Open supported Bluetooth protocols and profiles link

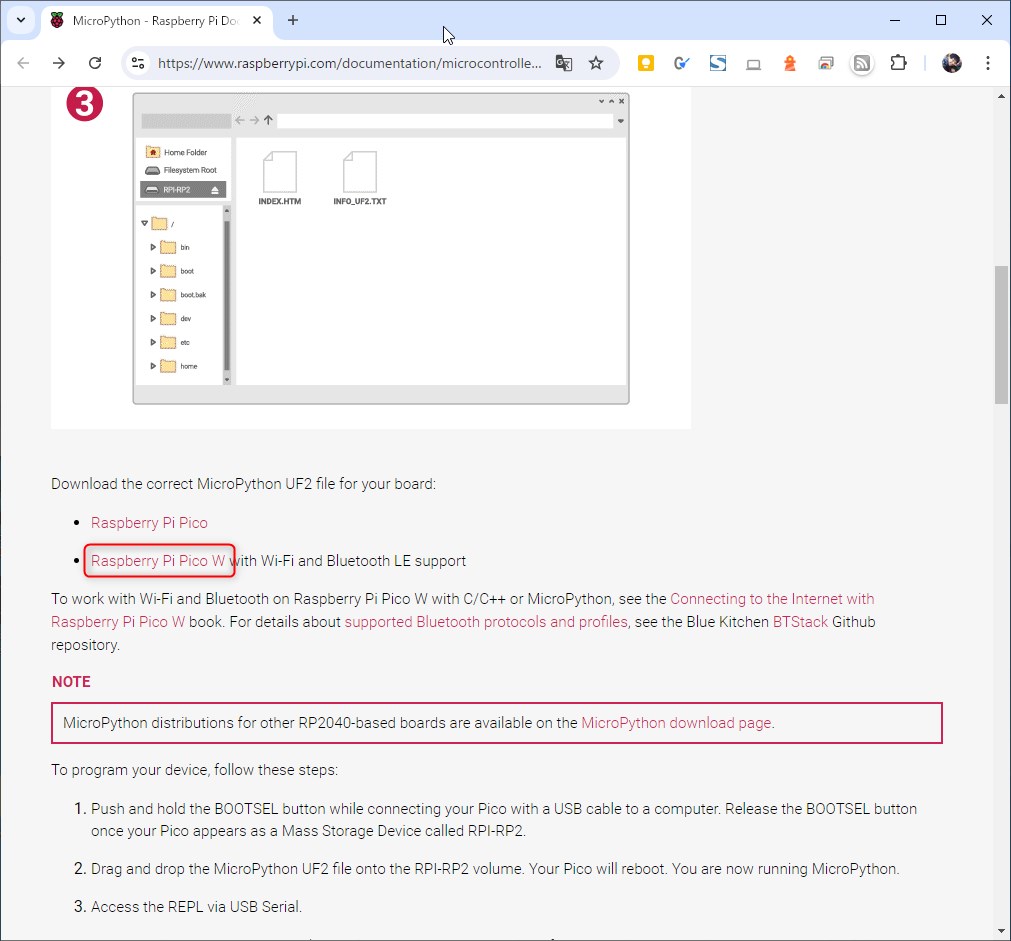[x=486, y=622]
